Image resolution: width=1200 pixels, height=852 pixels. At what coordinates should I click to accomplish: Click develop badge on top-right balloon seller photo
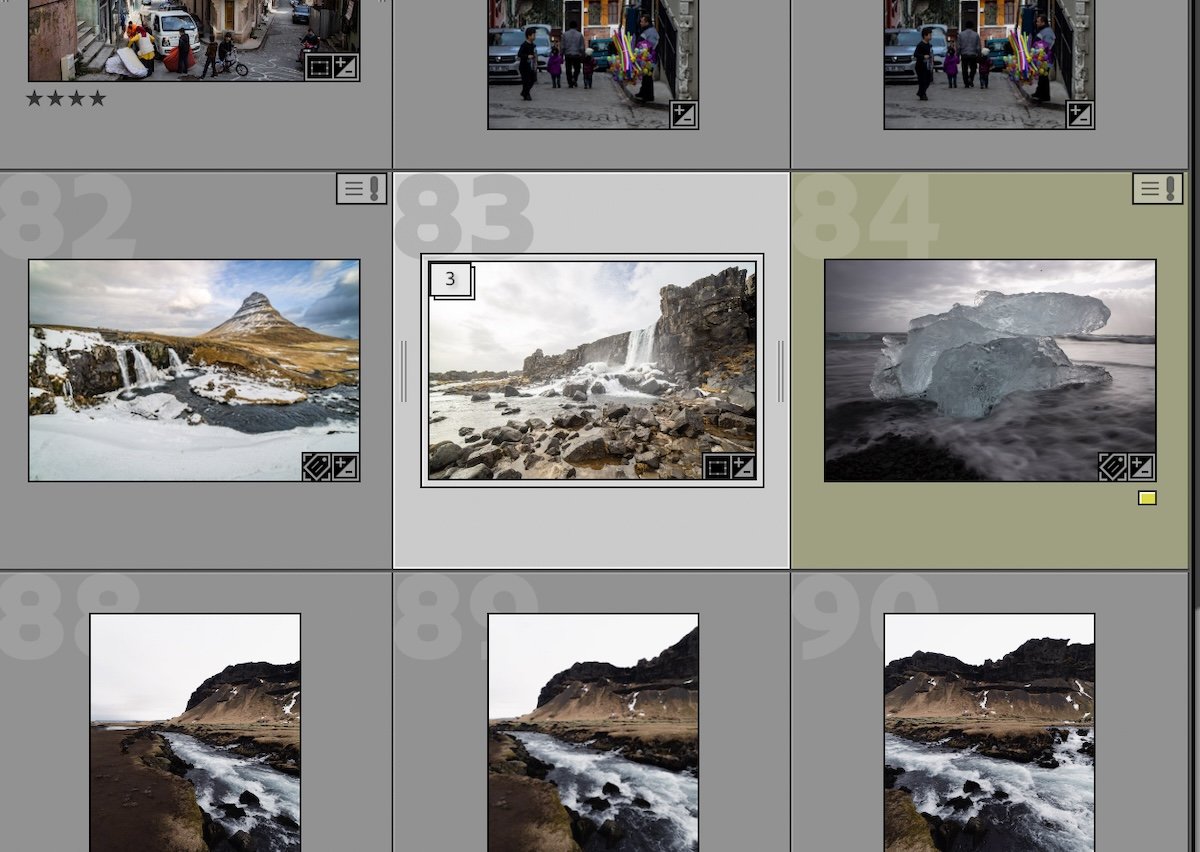point(1078,115)
